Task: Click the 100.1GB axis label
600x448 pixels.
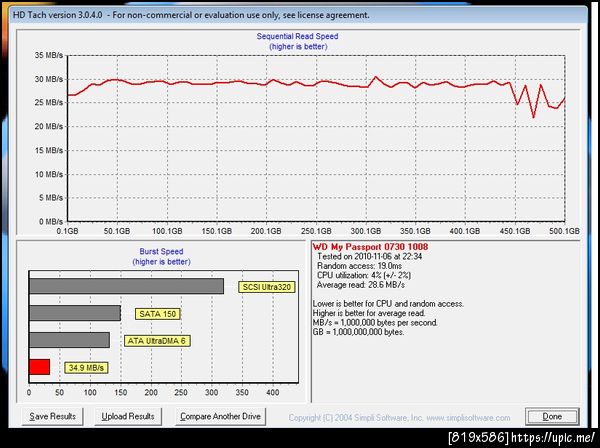Action: click(167, 231)
